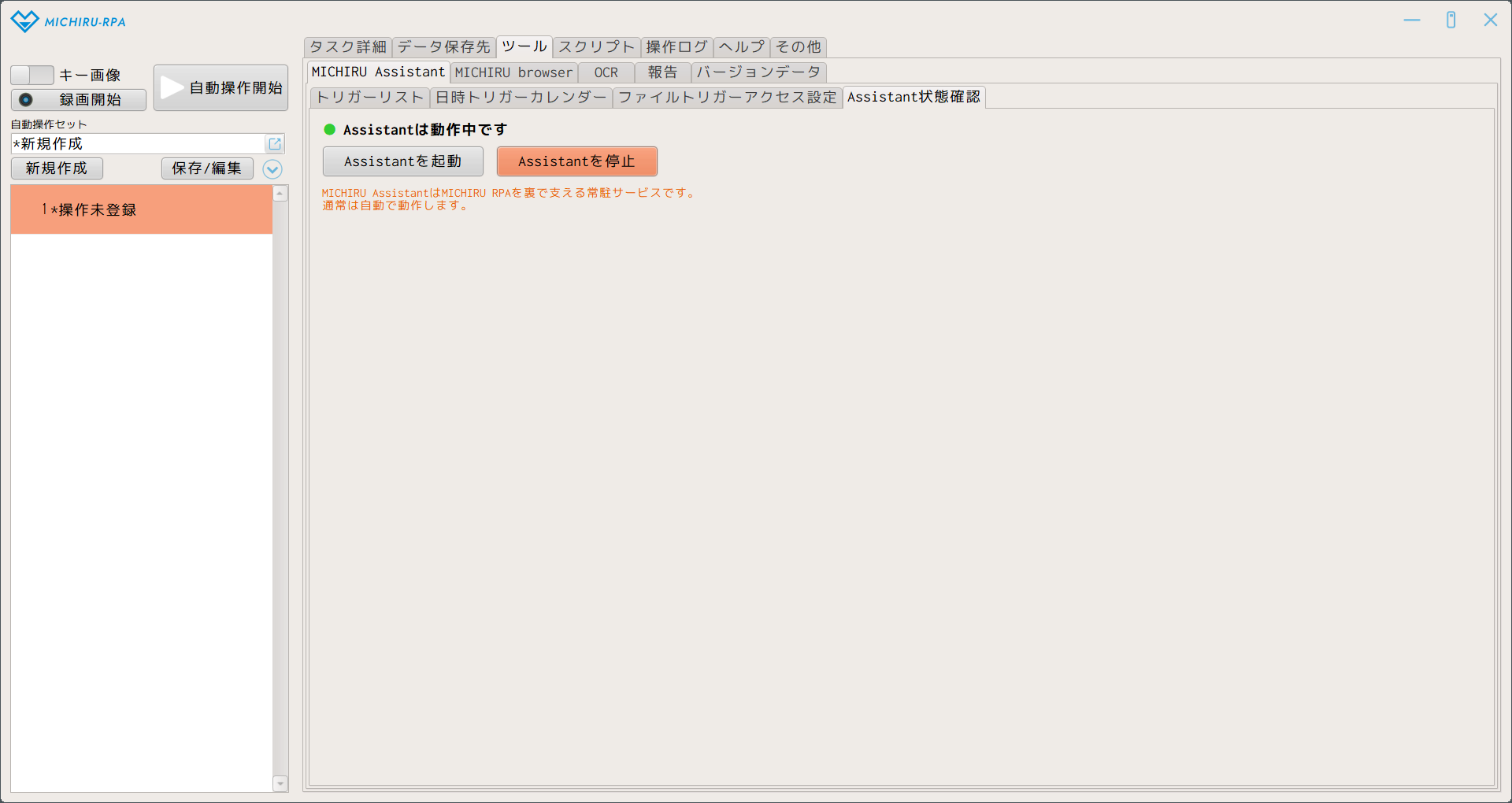1512x803 pixels.
Task: Open the トリガーリスト tab
Action: [369, 98]
